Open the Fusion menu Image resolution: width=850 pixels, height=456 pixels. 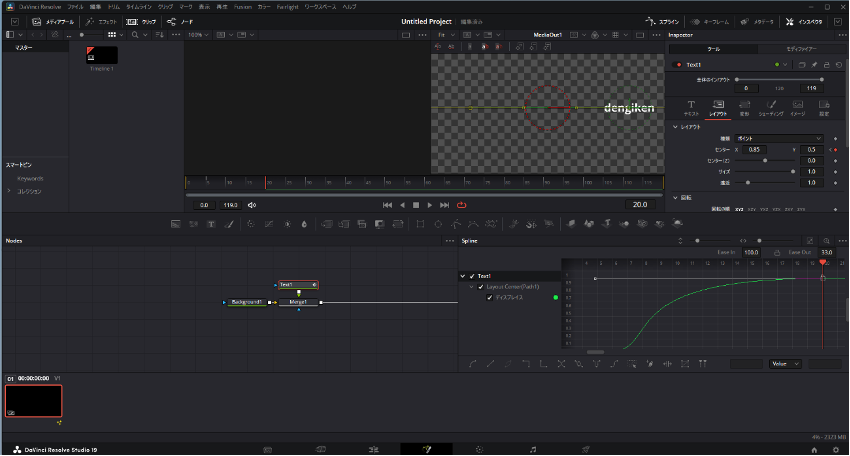[x=243, y=6]
